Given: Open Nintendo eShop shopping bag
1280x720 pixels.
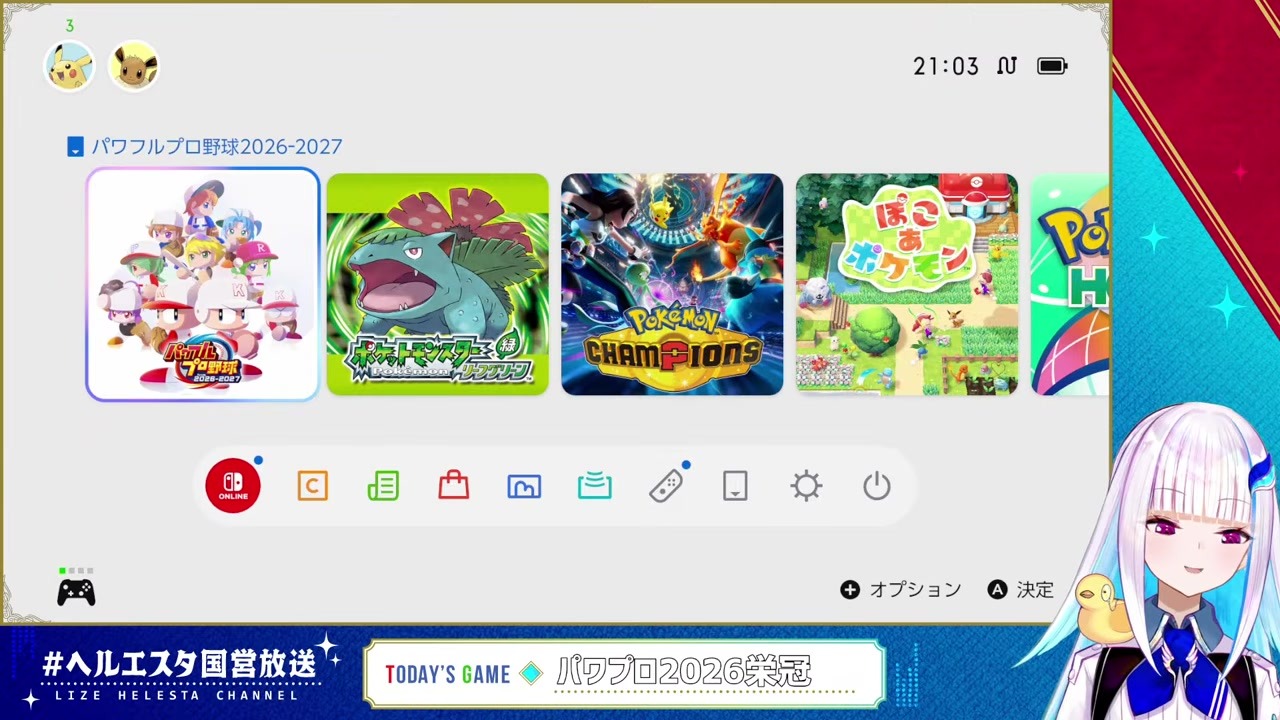Looking at the screenshot, I should tap(454, 487).
